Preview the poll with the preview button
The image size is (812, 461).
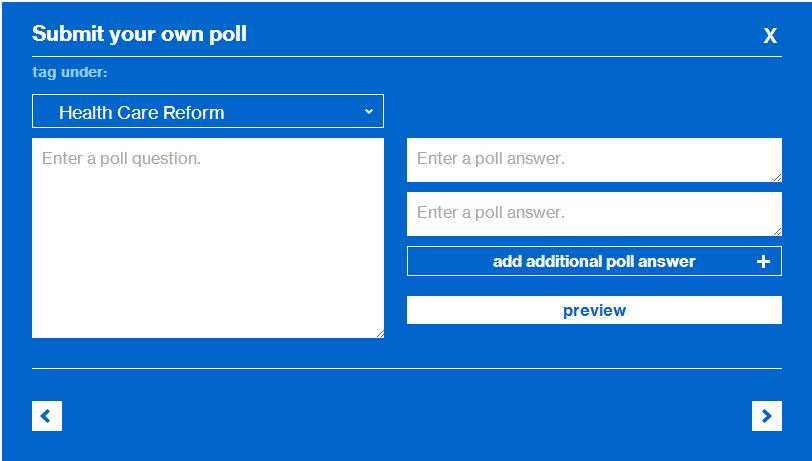pyautogui.click(x=594, y=310)
